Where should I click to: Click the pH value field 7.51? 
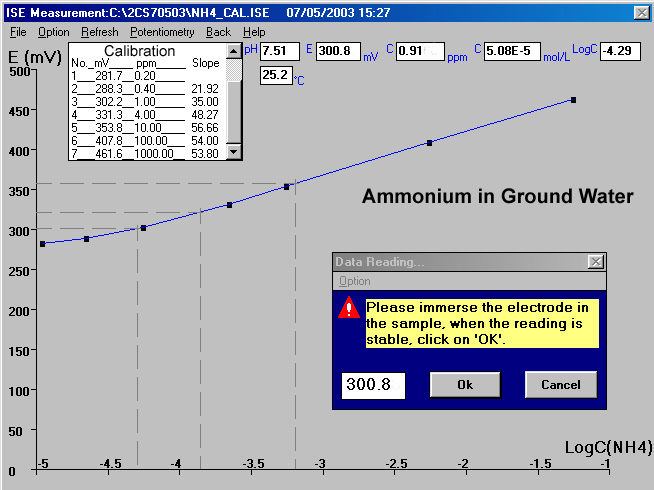pyautogui.click(x=279, y=51)
